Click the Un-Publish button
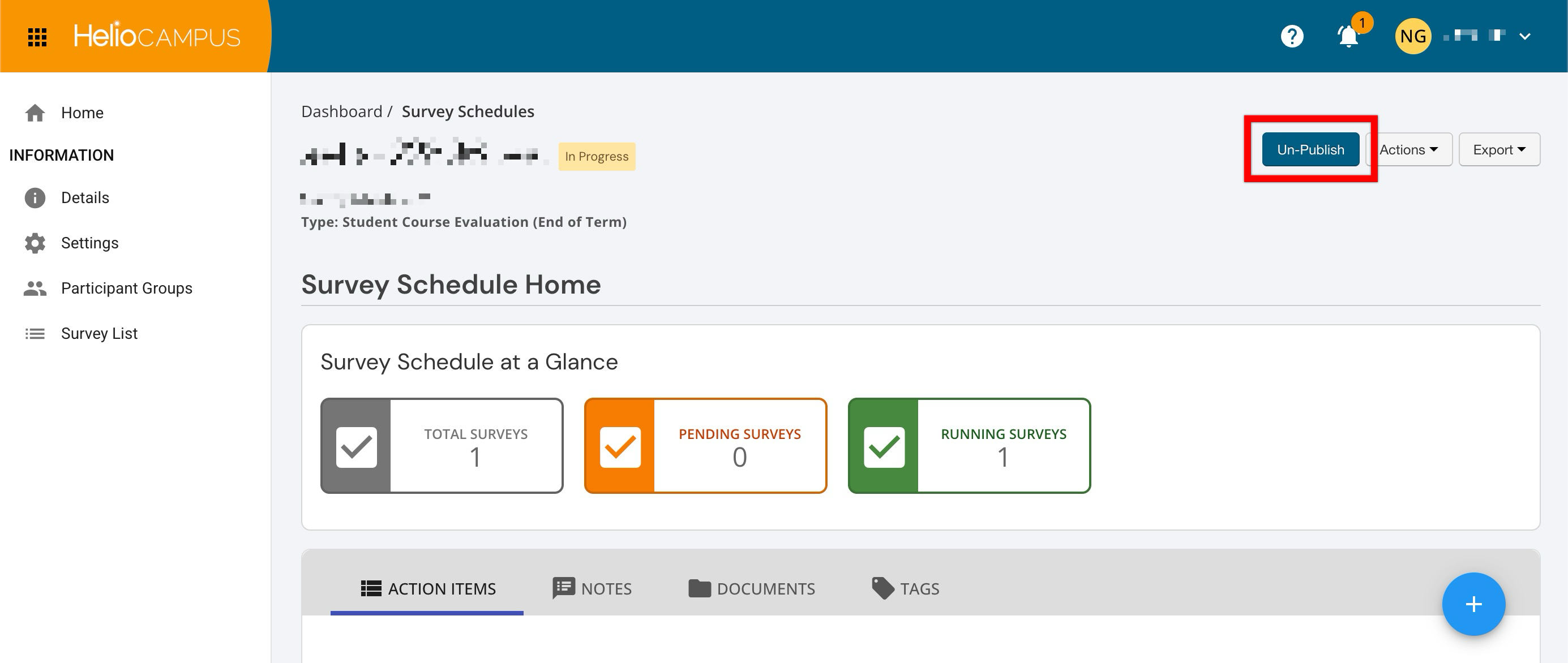Screen dimensions: 1568x663 [1310, 150]
